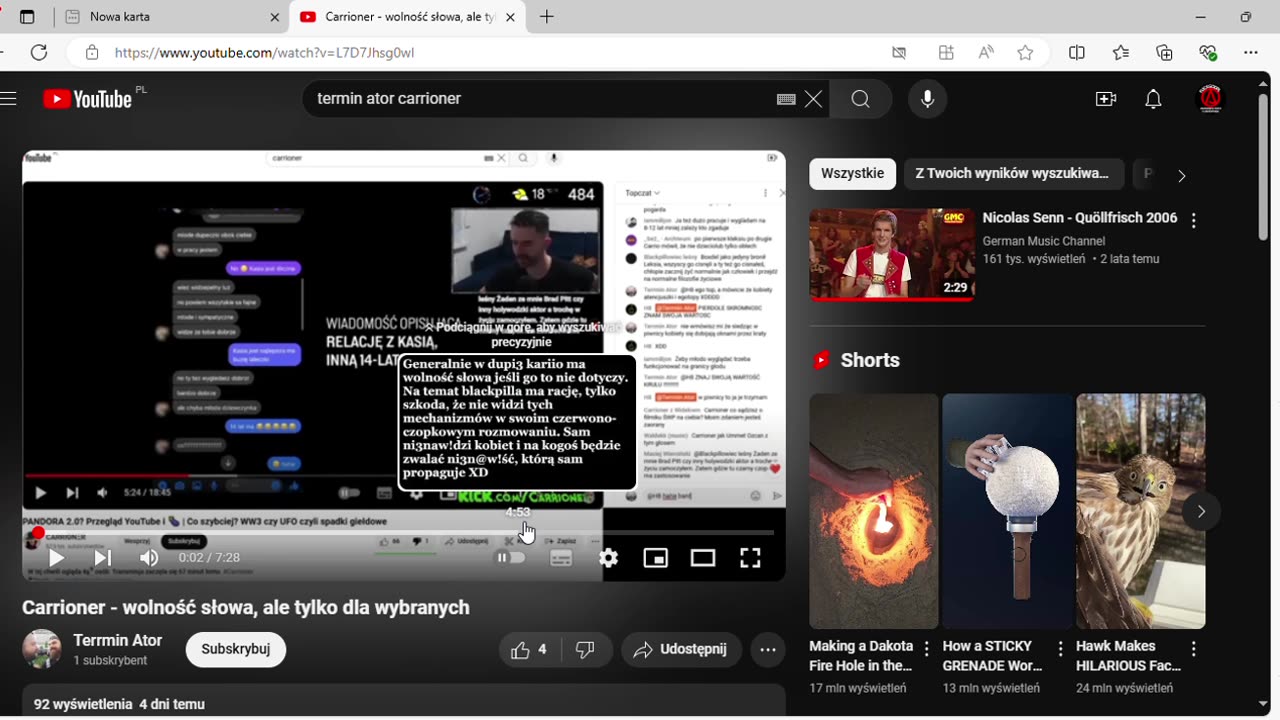
Task: Run the search with magnifier button
Action: pos(861,99)
